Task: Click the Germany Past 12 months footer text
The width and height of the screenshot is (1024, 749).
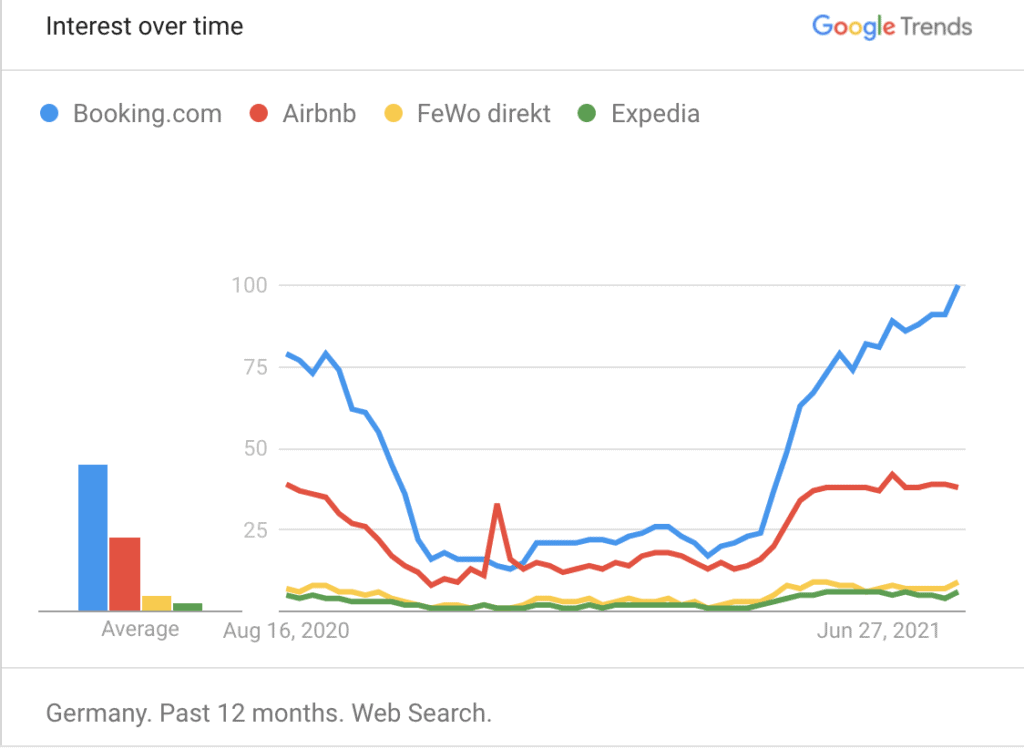Action: click(x=268, y=713)
